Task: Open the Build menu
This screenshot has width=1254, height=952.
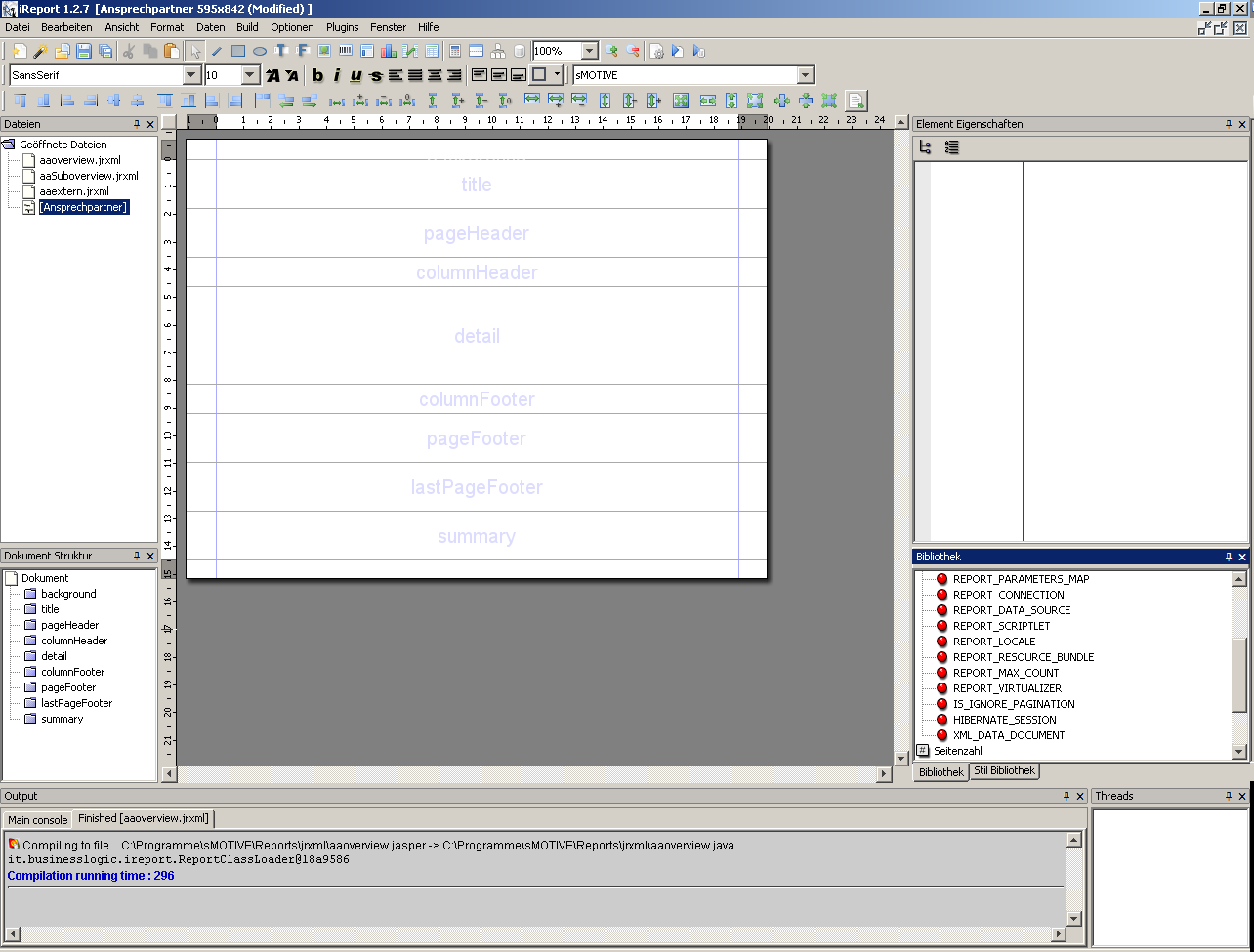Action: 247,27
